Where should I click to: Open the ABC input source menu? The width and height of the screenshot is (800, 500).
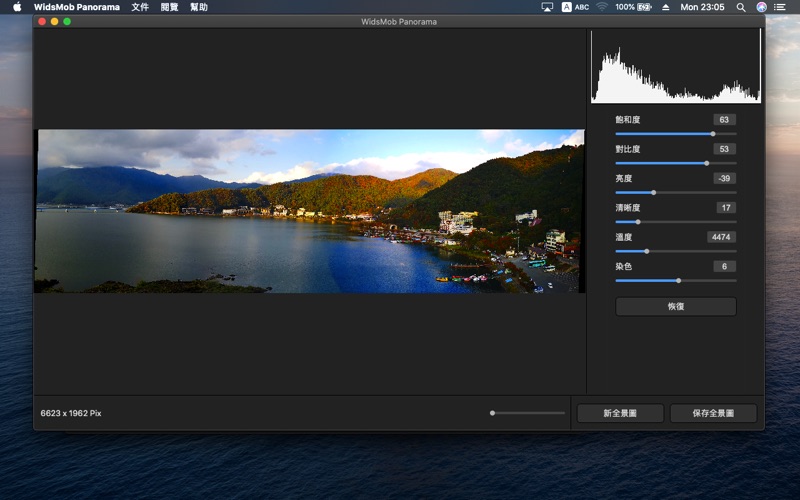point(575,7)
